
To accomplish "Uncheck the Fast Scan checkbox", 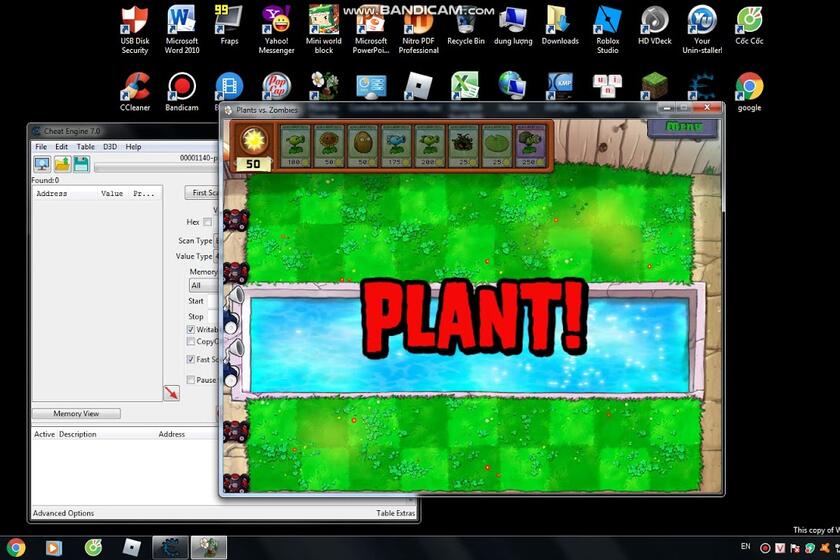I will pos(191,359).
